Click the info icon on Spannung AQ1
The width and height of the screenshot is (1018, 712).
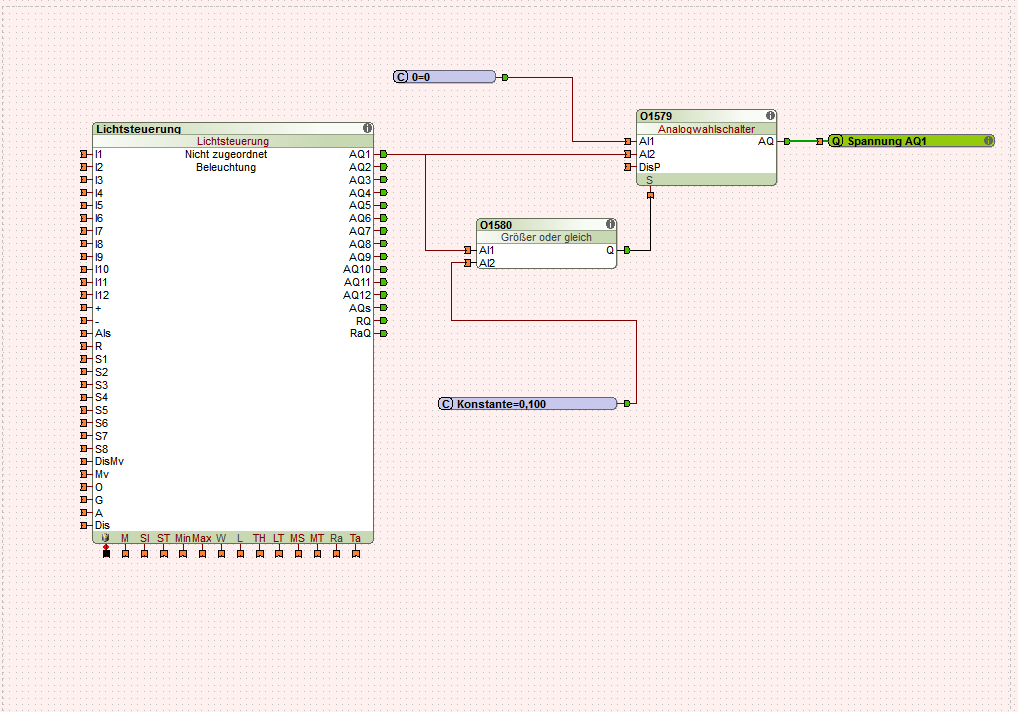(x=988, y=141)
